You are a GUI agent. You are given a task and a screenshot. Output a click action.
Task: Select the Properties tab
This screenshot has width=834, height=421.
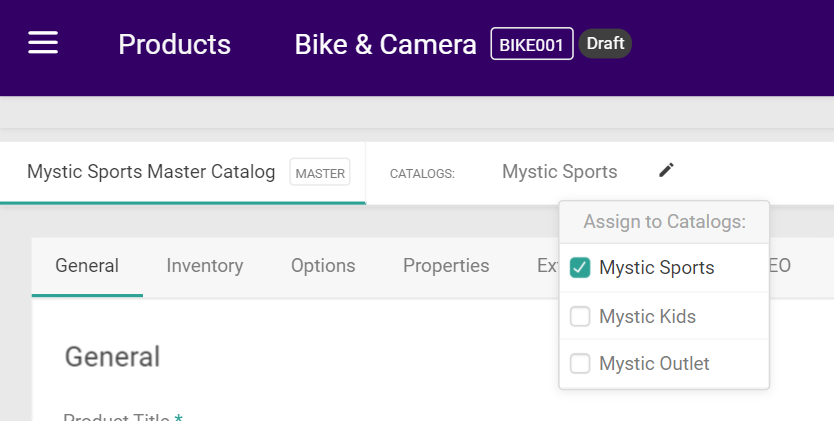[x=446, y=266]
